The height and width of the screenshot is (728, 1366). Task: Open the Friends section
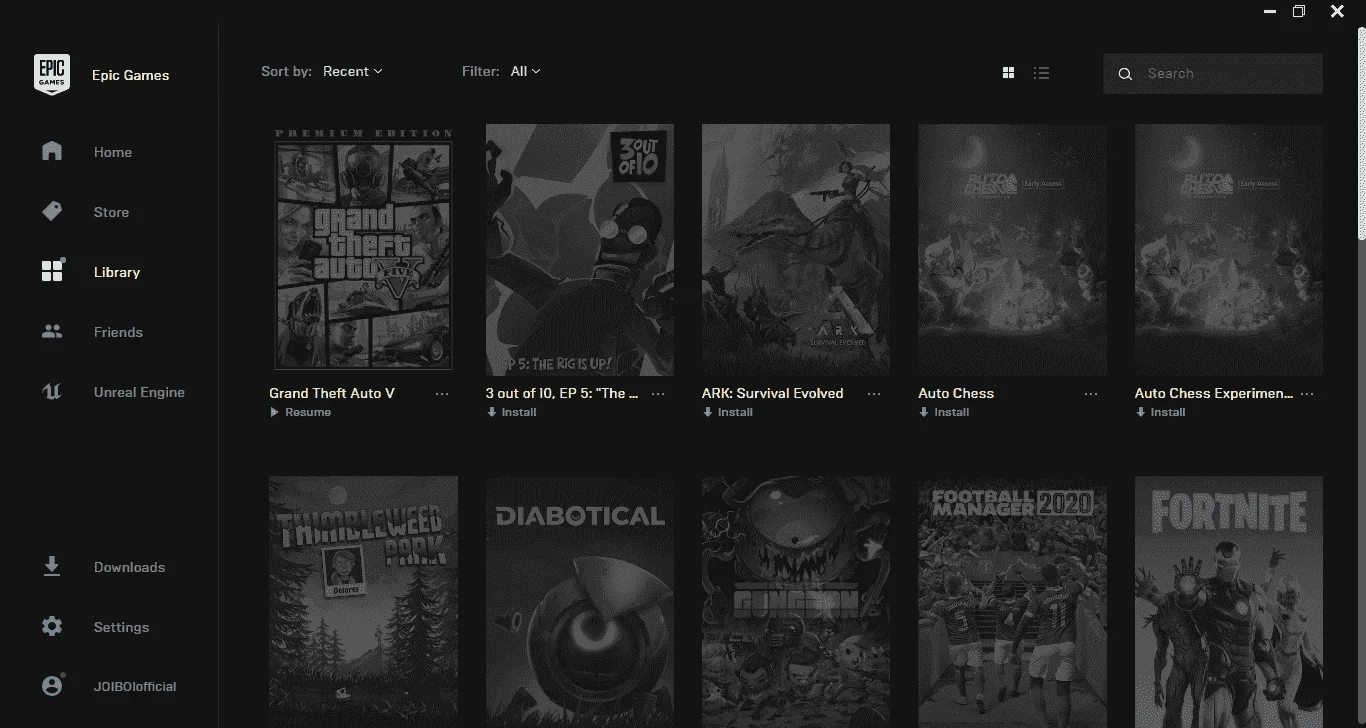[118, 332]
